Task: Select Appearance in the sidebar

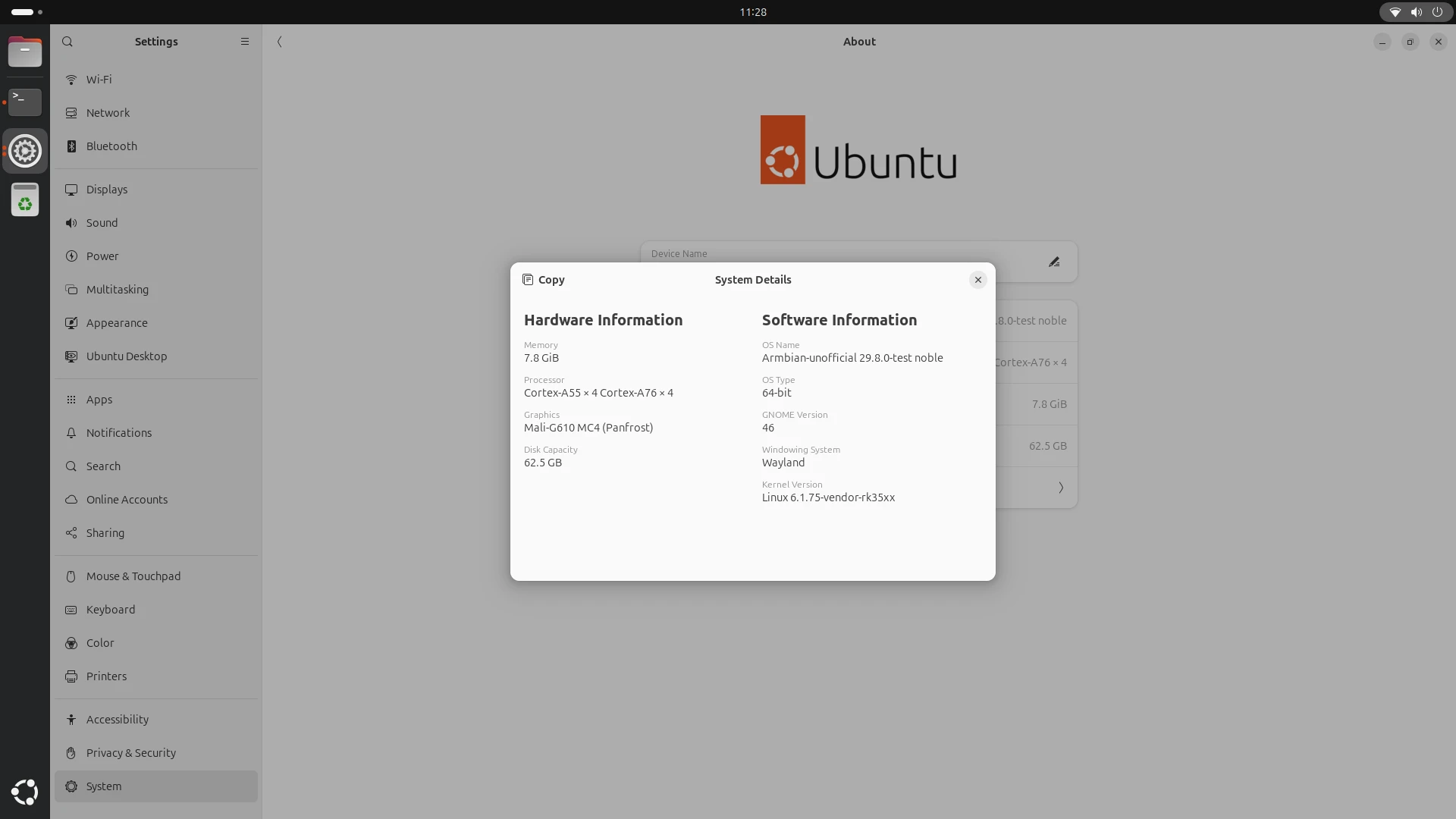Action: [116, 322]
